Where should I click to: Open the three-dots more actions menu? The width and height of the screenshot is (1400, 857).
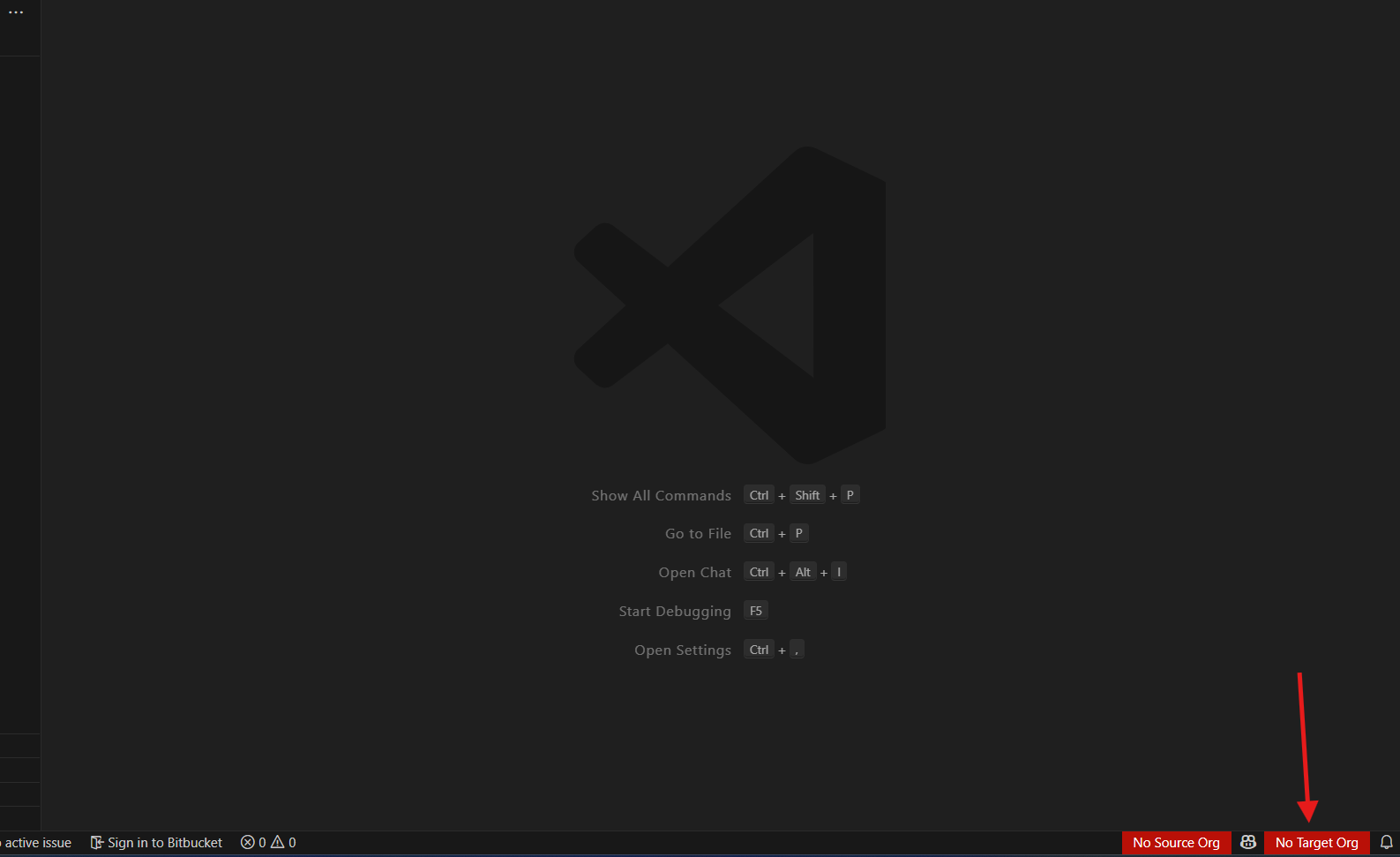coord(16,12)
